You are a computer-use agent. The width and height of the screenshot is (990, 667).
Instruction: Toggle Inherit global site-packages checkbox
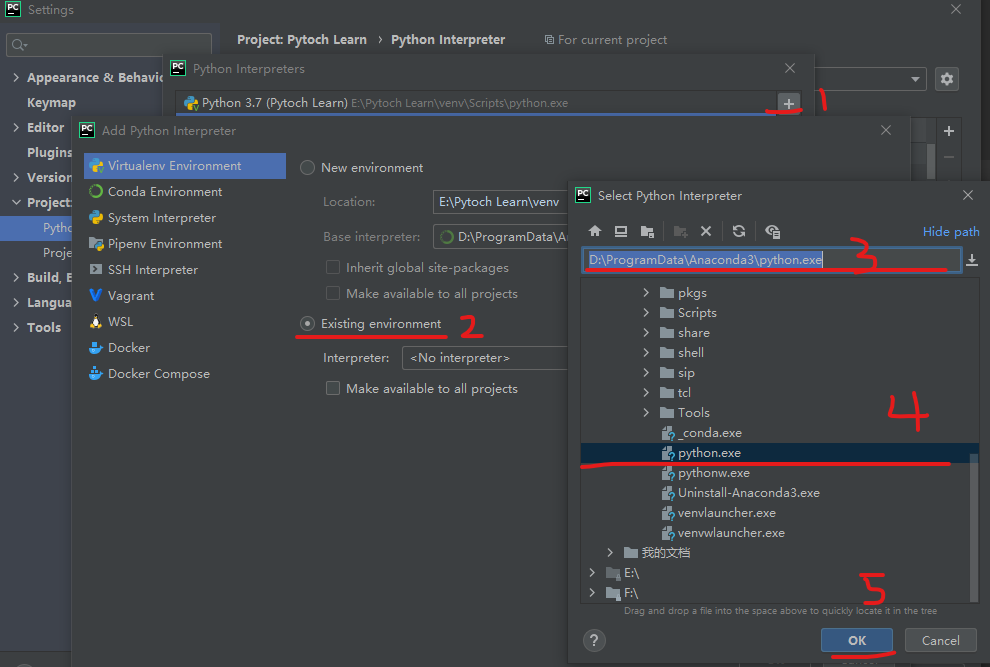333,267
